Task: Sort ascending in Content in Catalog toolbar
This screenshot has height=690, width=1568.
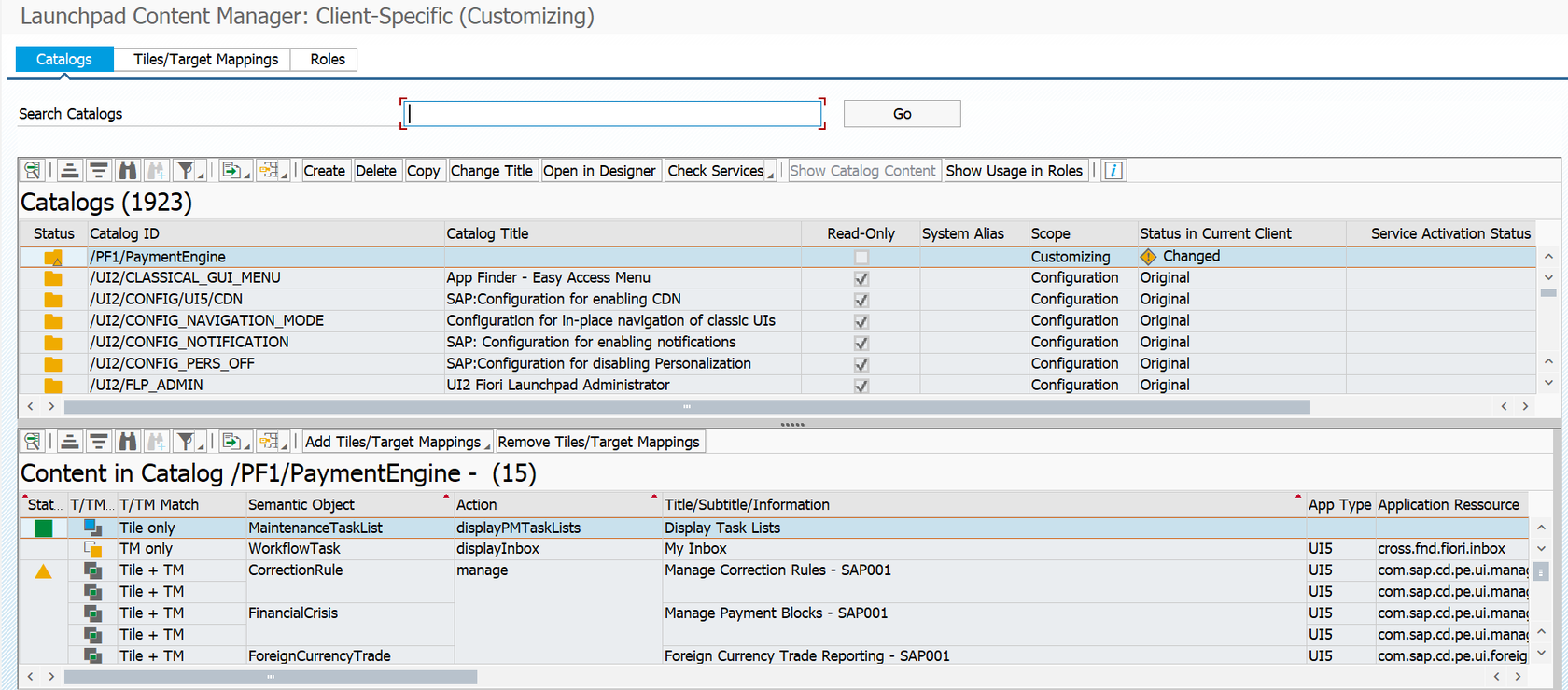Action: tap(70, 442)
